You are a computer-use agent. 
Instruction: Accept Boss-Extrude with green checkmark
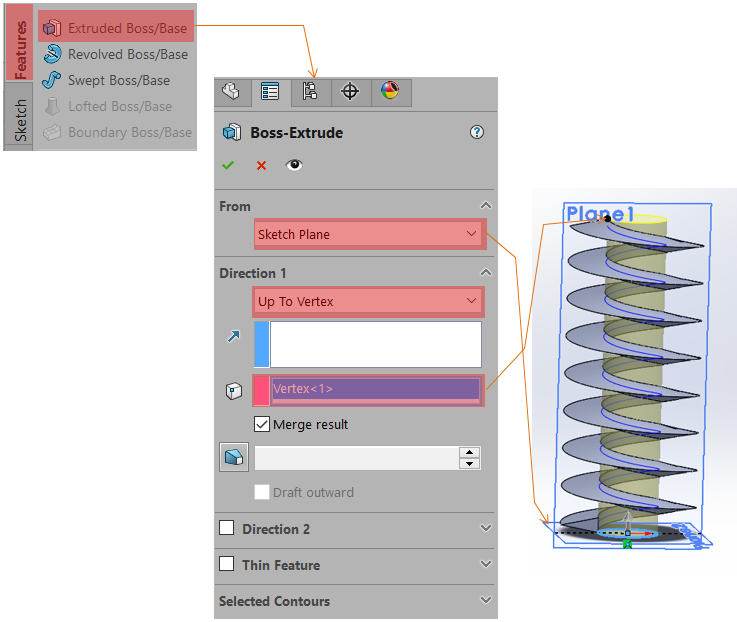pyautogui.click(x=228, y=165)
